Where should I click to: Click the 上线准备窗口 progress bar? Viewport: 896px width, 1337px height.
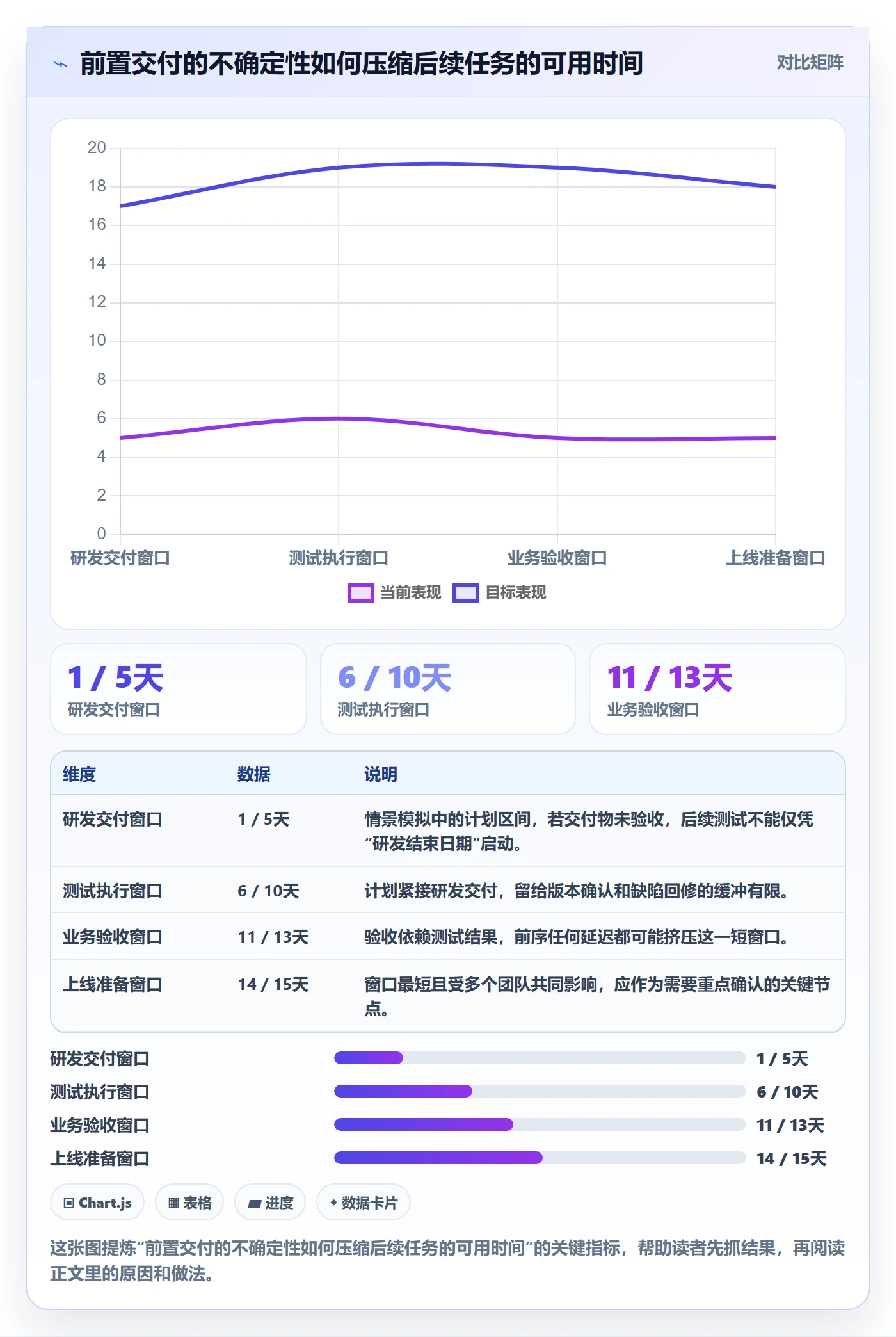[540, 1158]
